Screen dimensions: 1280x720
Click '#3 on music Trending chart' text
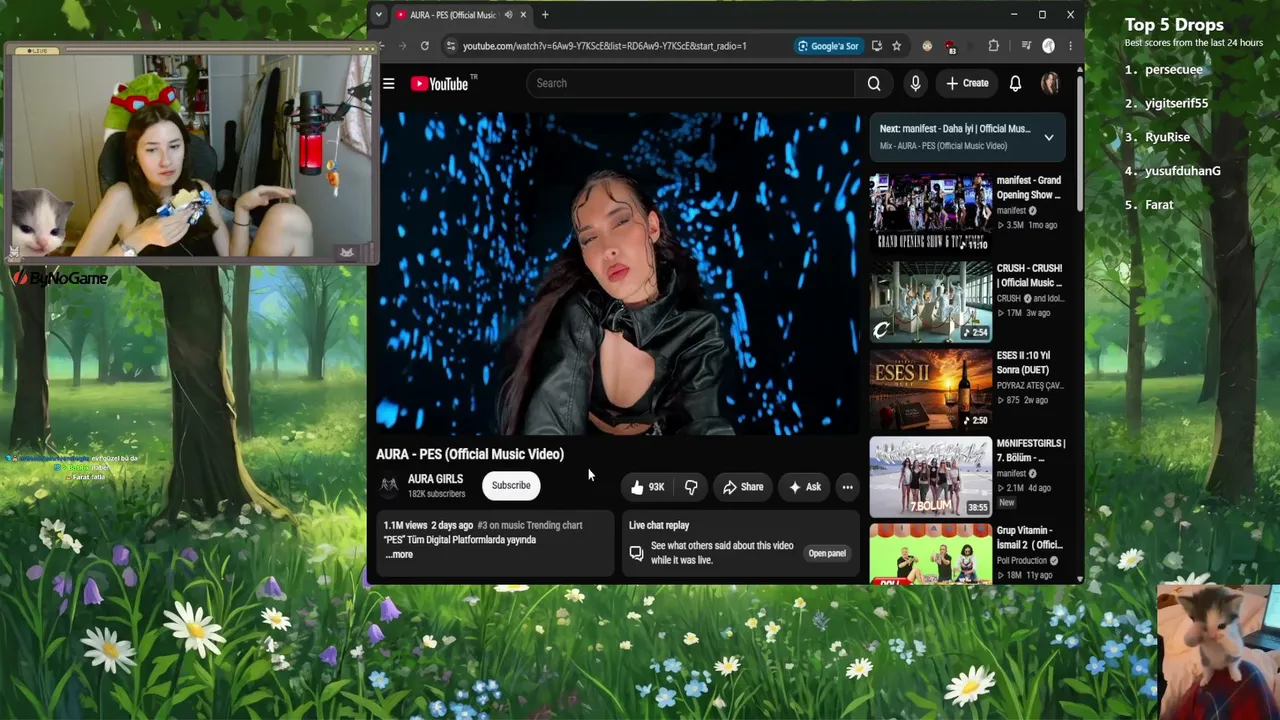click(x=530, y=526)
